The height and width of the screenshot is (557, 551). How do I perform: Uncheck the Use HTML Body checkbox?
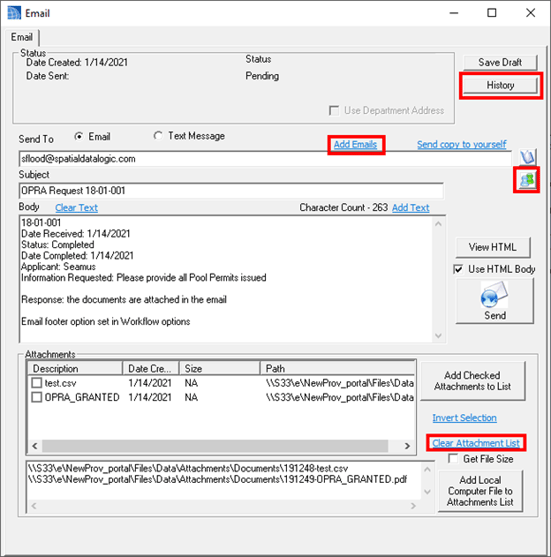tap(458, 269)
